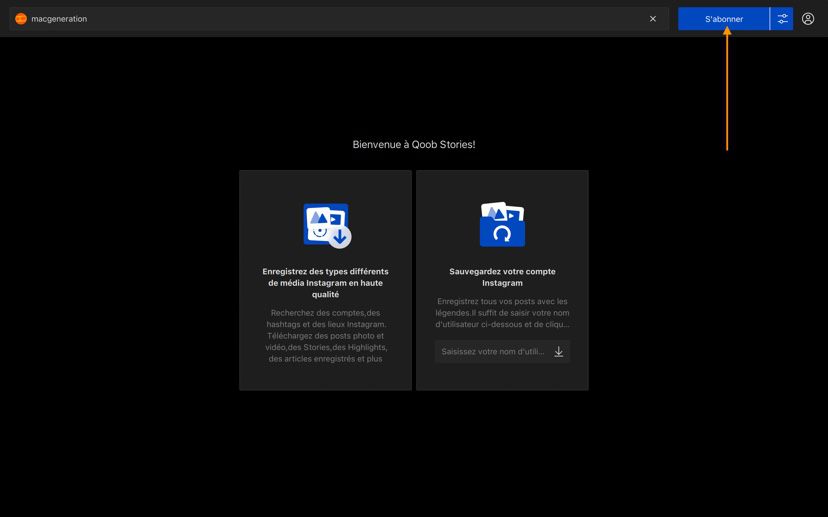Screen dimensions: 828x517
Task: Click the media download illustration icon
Action: click(327, 225)
